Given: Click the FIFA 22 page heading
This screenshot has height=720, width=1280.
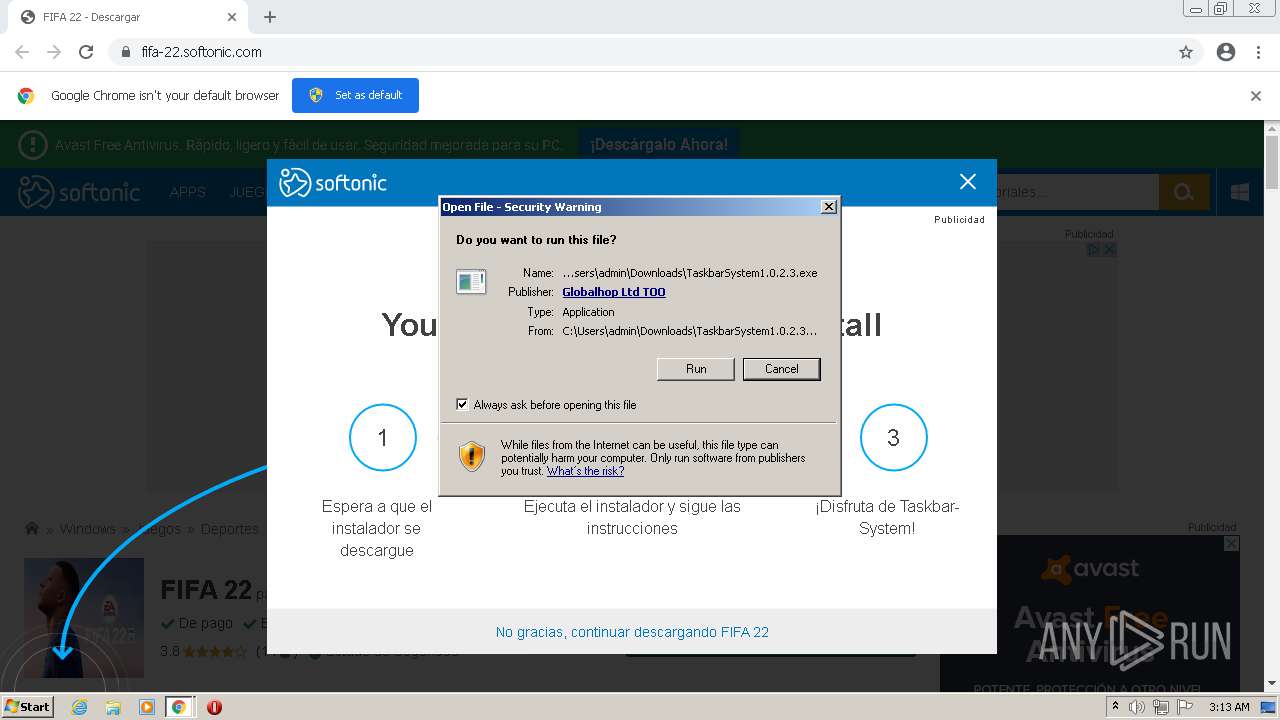Looking at the screenshot, I should [206, 590].
